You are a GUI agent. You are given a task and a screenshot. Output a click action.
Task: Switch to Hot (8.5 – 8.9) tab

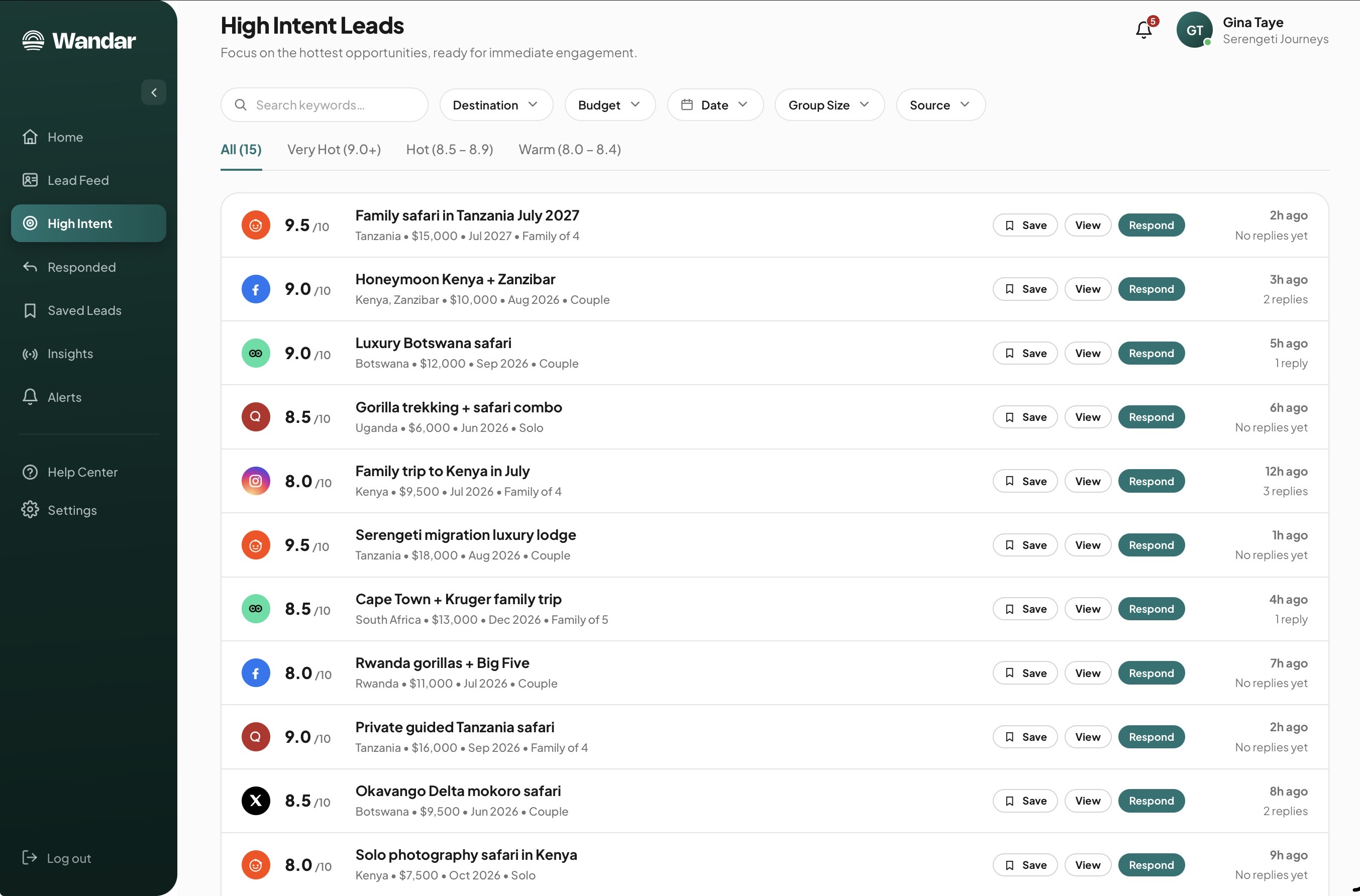tap(450, 150)
